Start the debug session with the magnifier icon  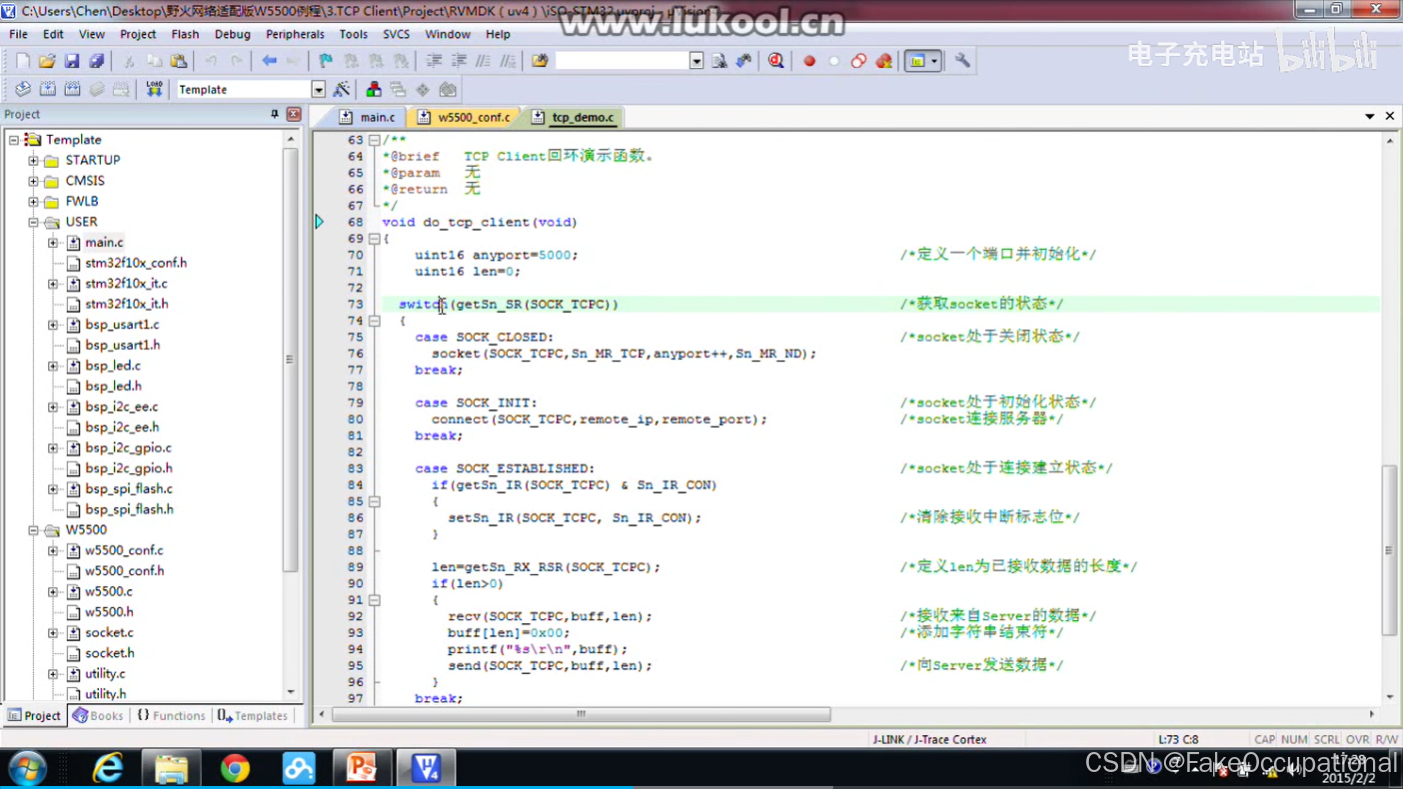[776, 61]
